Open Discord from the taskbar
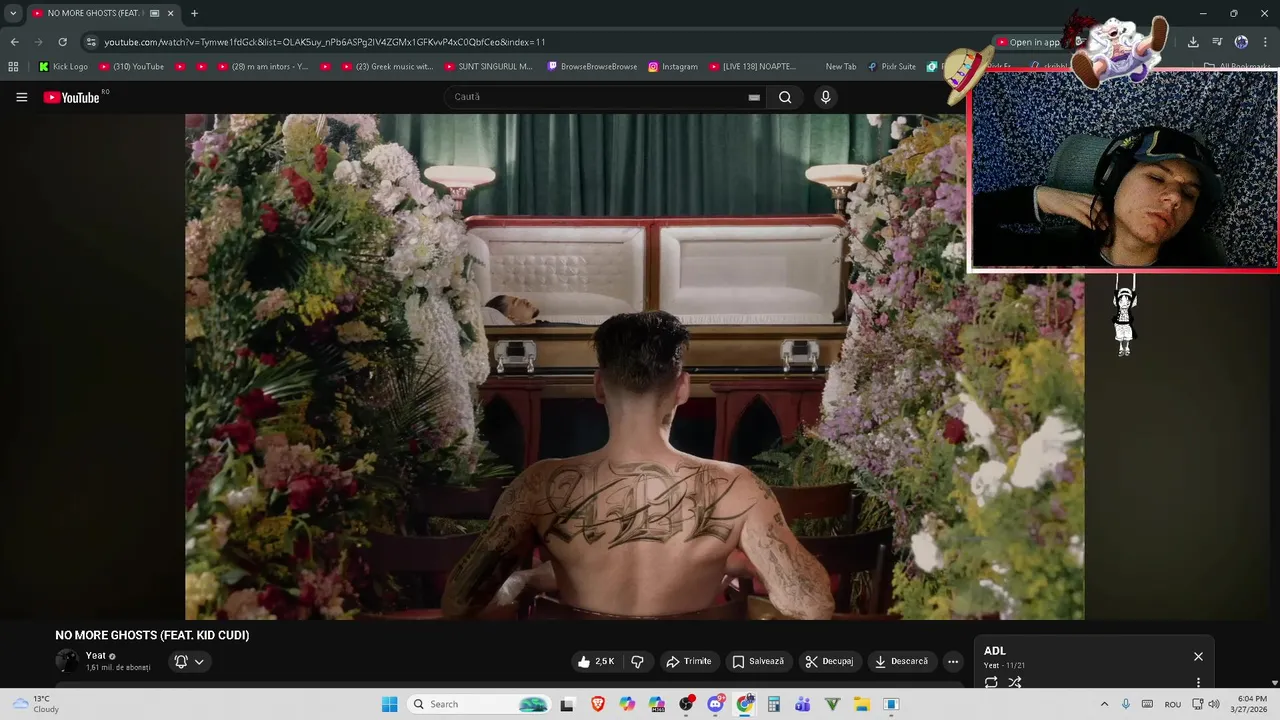 coord(716,704)
